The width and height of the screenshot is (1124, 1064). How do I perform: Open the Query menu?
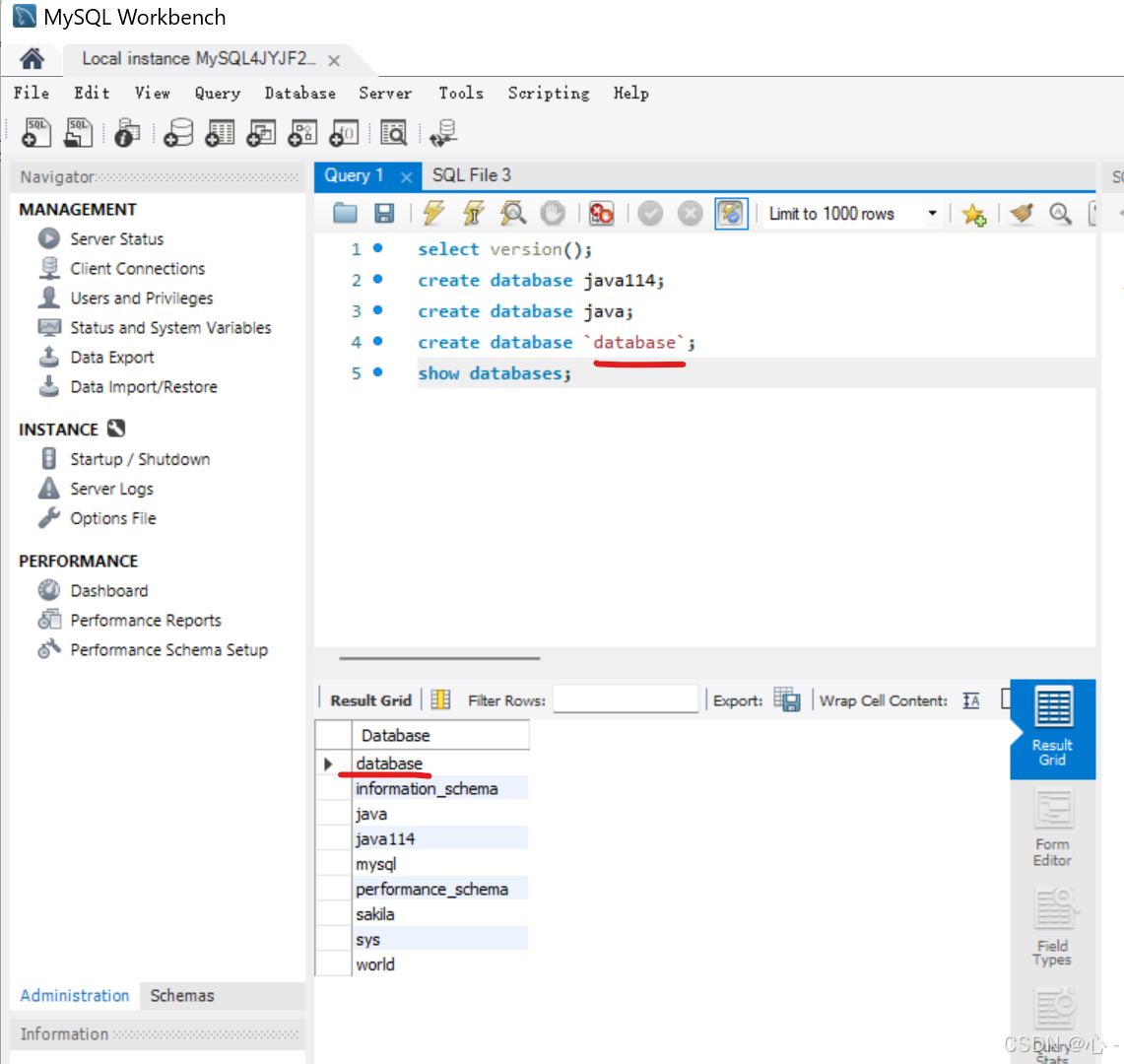(x=217, y=94)
